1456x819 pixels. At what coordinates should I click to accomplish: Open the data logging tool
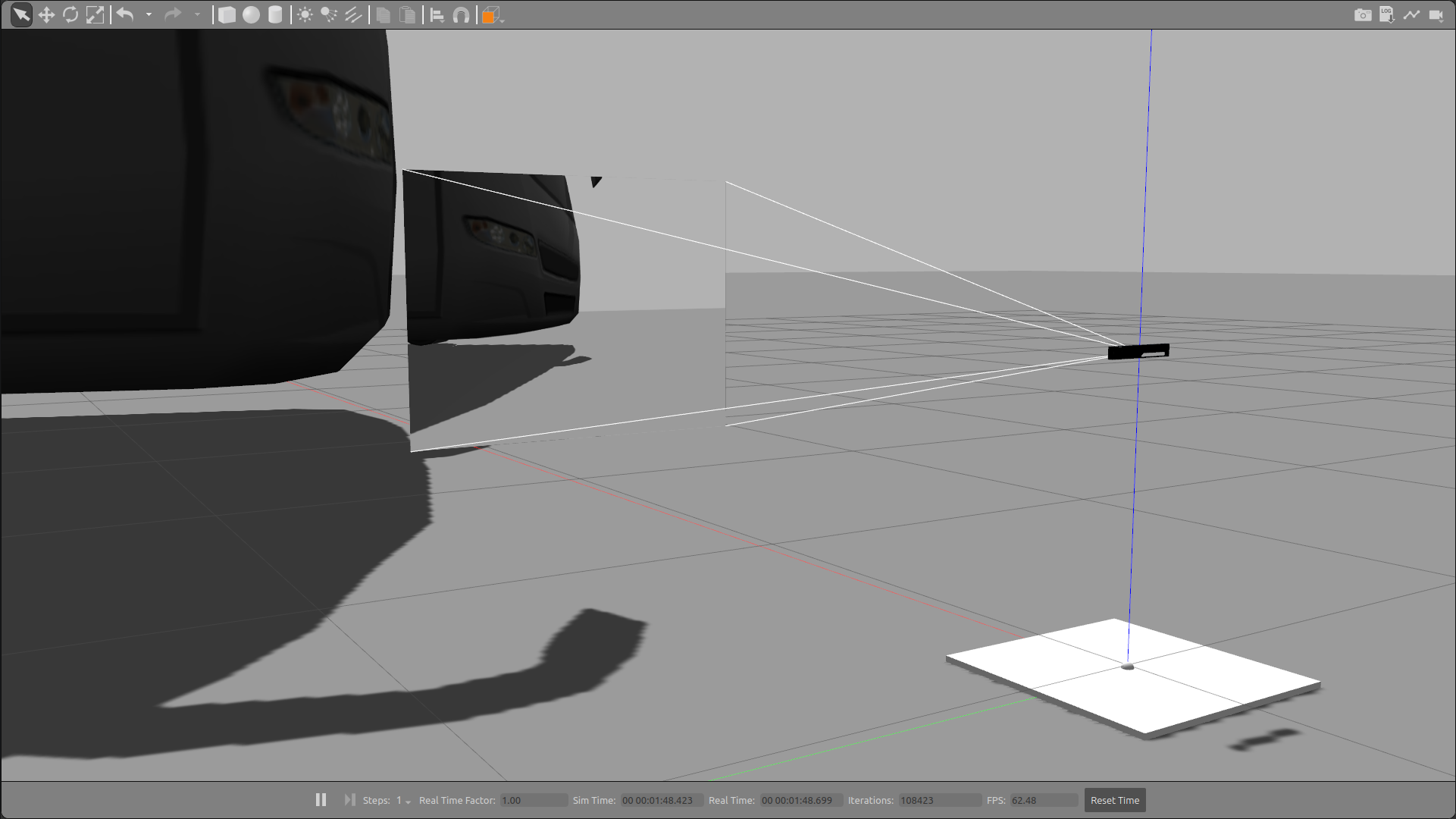point(1386,15)
